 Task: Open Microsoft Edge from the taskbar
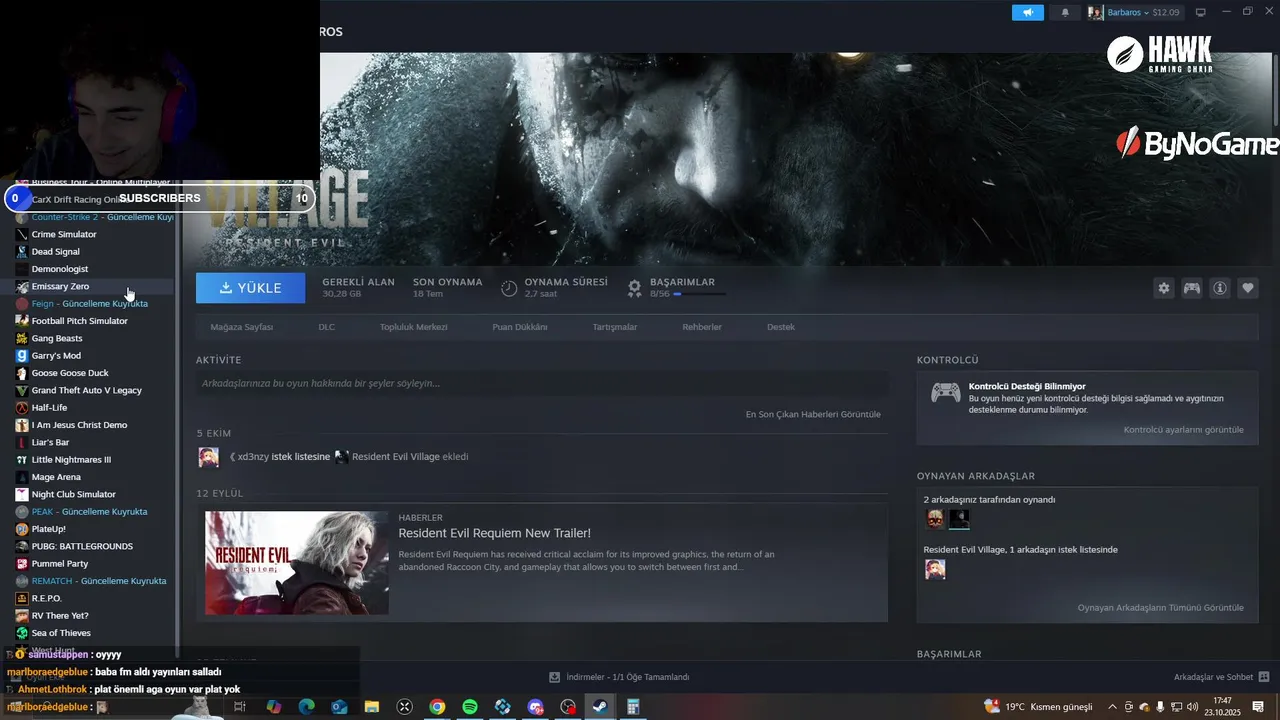click(x=306, y=707)
